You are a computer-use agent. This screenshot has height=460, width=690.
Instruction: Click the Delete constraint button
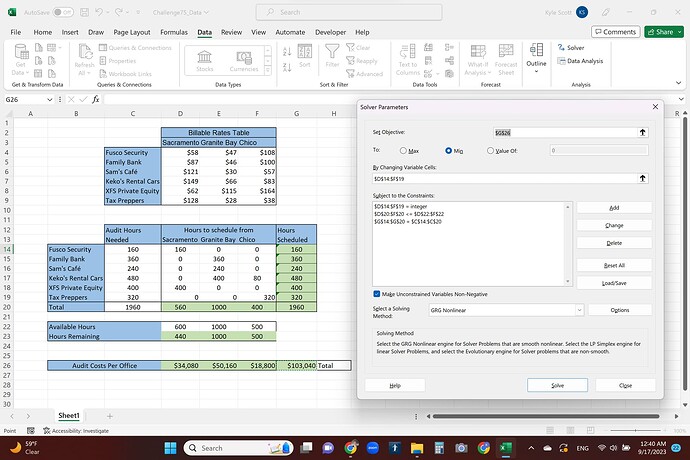point(614,243)
